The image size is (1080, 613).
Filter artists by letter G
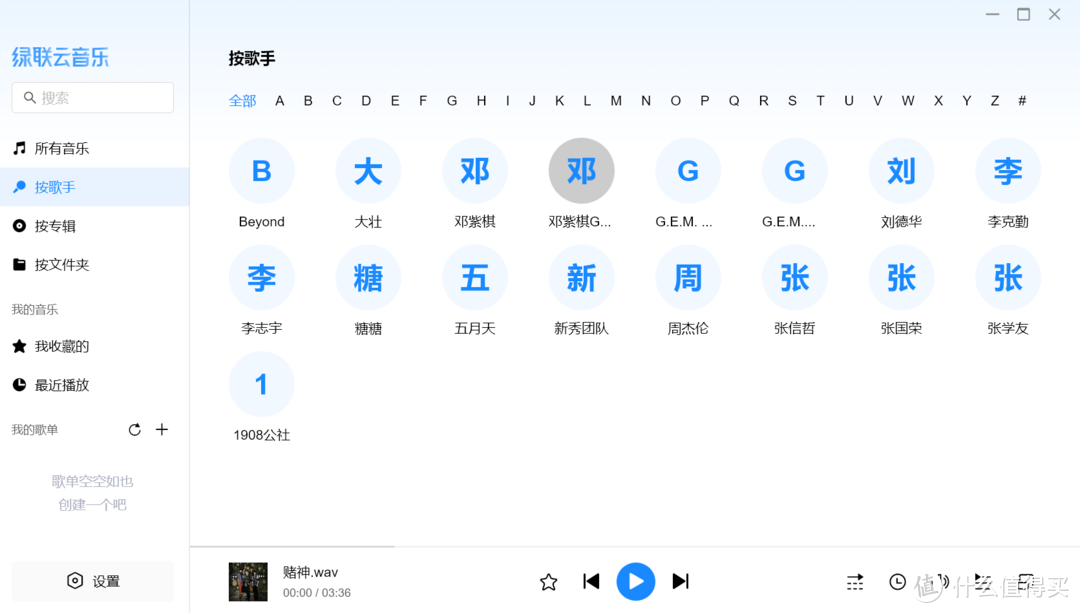pos(452,101)
